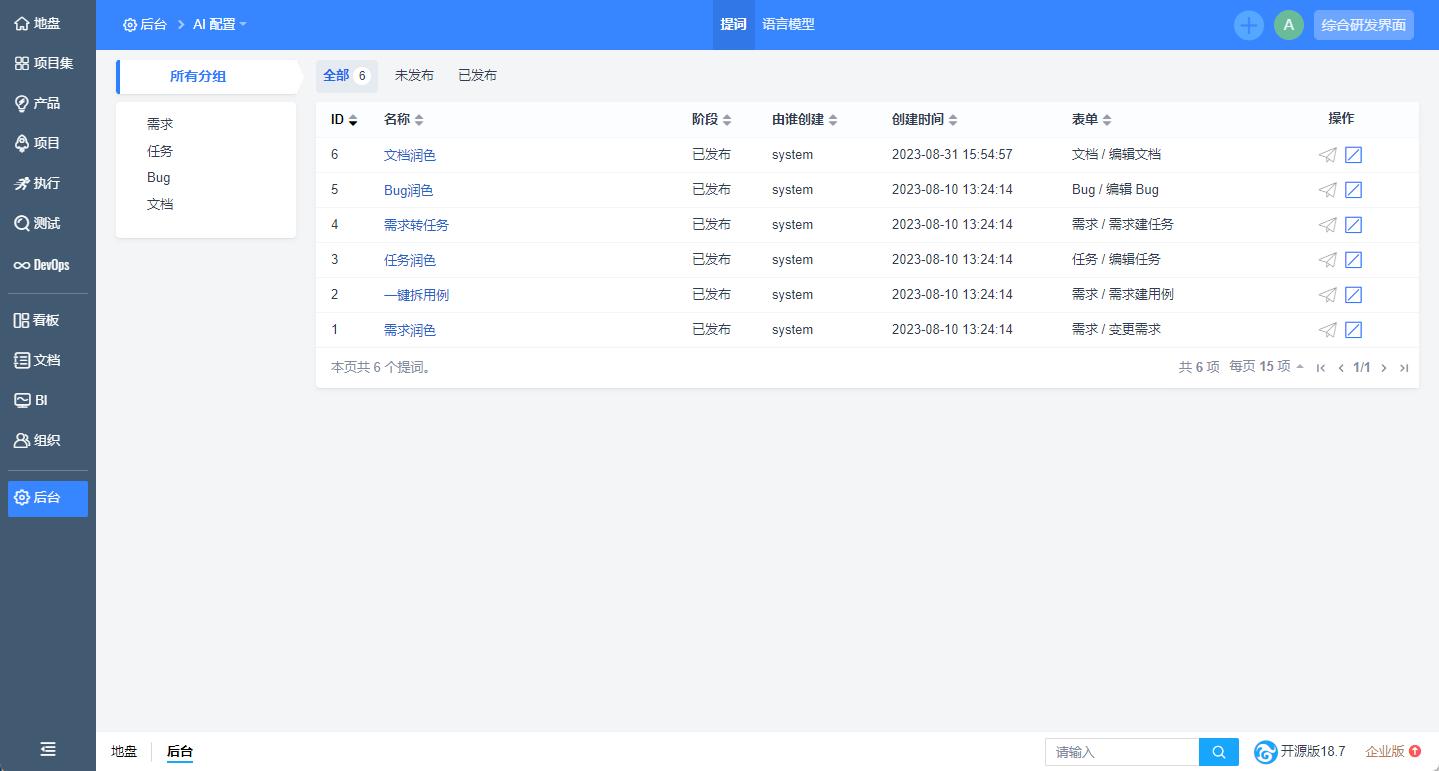Click the 综合研发界面 button
The image size is (1439, 771).
point(1363,25)
